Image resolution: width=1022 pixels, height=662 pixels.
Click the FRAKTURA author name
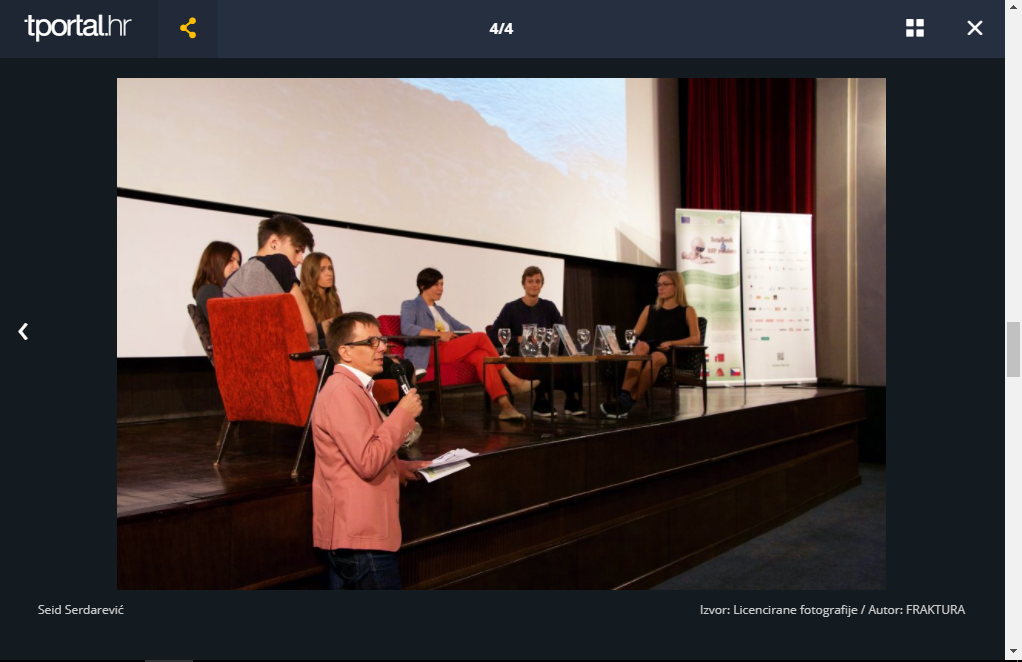[935, 609]
